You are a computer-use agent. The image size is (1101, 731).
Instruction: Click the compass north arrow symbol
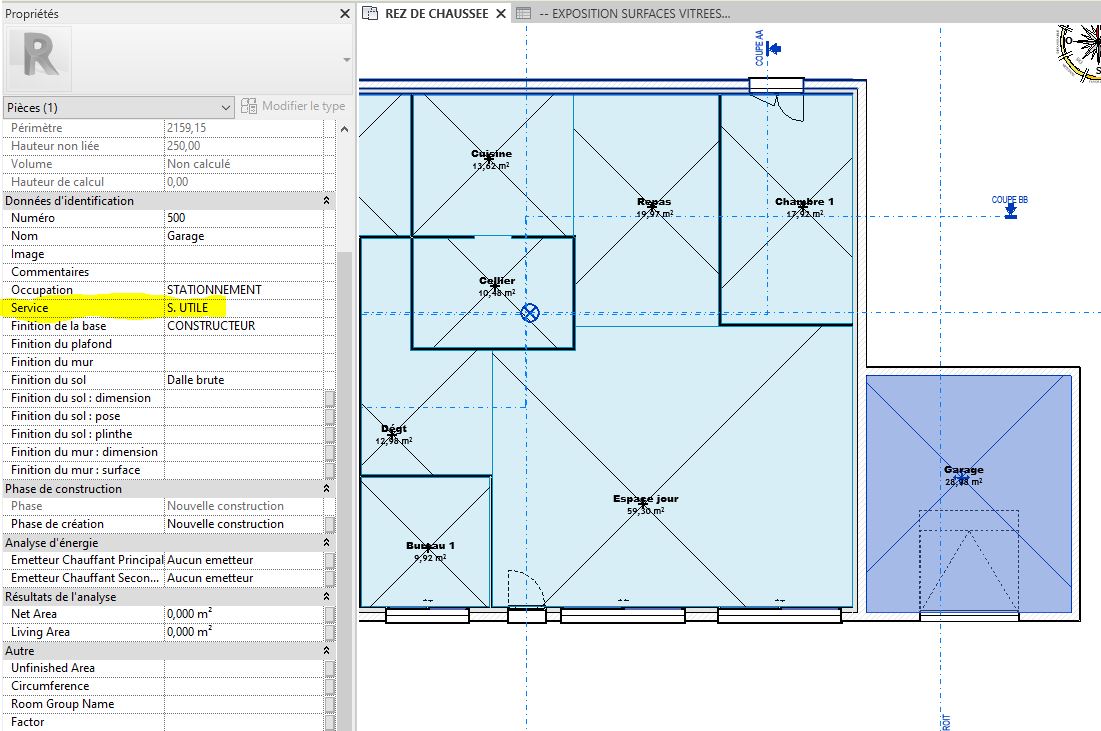click(x=1079, y=52)
